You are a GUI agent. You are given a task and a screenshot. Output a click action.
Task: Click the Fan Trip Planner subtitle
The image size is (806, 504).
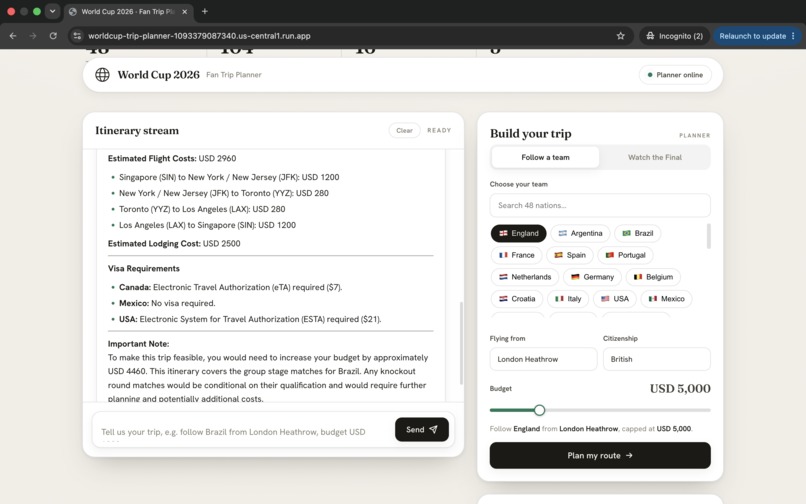point(234,75)
